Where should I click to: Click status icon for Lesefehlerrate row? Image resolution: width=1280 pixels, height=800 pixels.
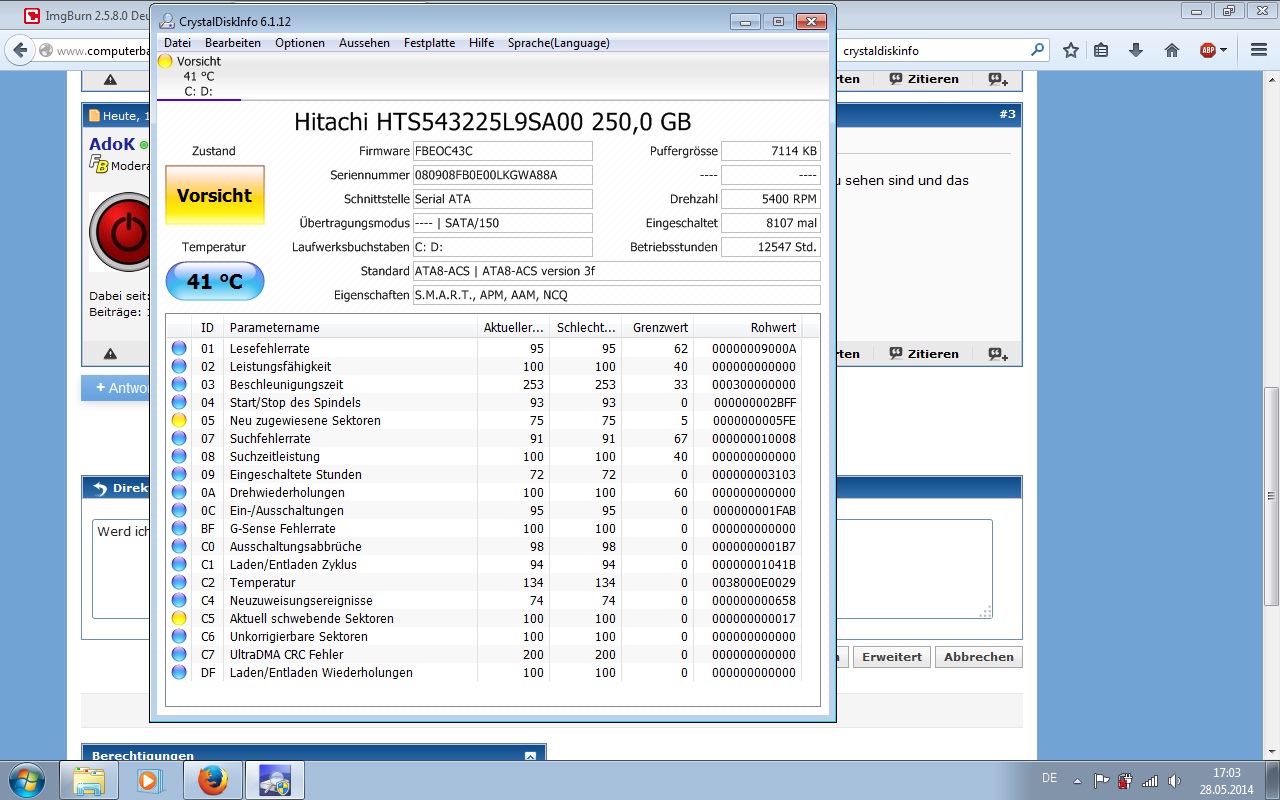[179, 348]
